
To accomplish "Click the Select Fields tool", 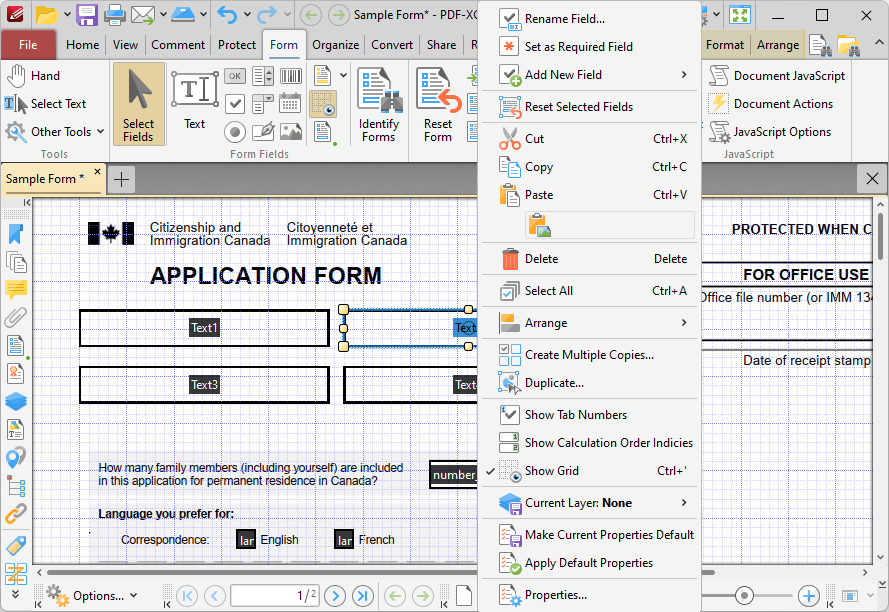I will click(x=138, y=104).
